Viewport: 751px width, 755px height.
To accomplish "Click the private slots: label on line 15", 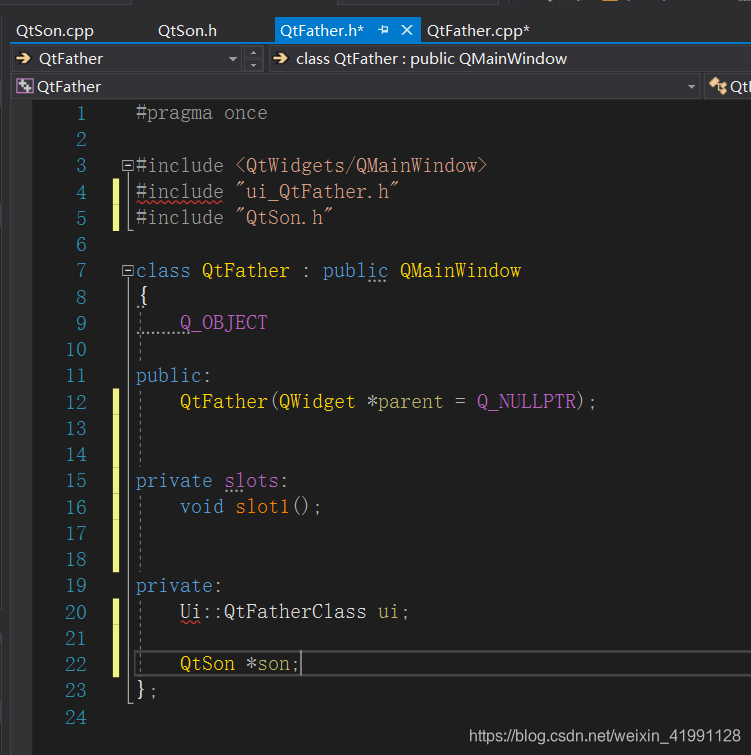I will (x=212, y=481).
